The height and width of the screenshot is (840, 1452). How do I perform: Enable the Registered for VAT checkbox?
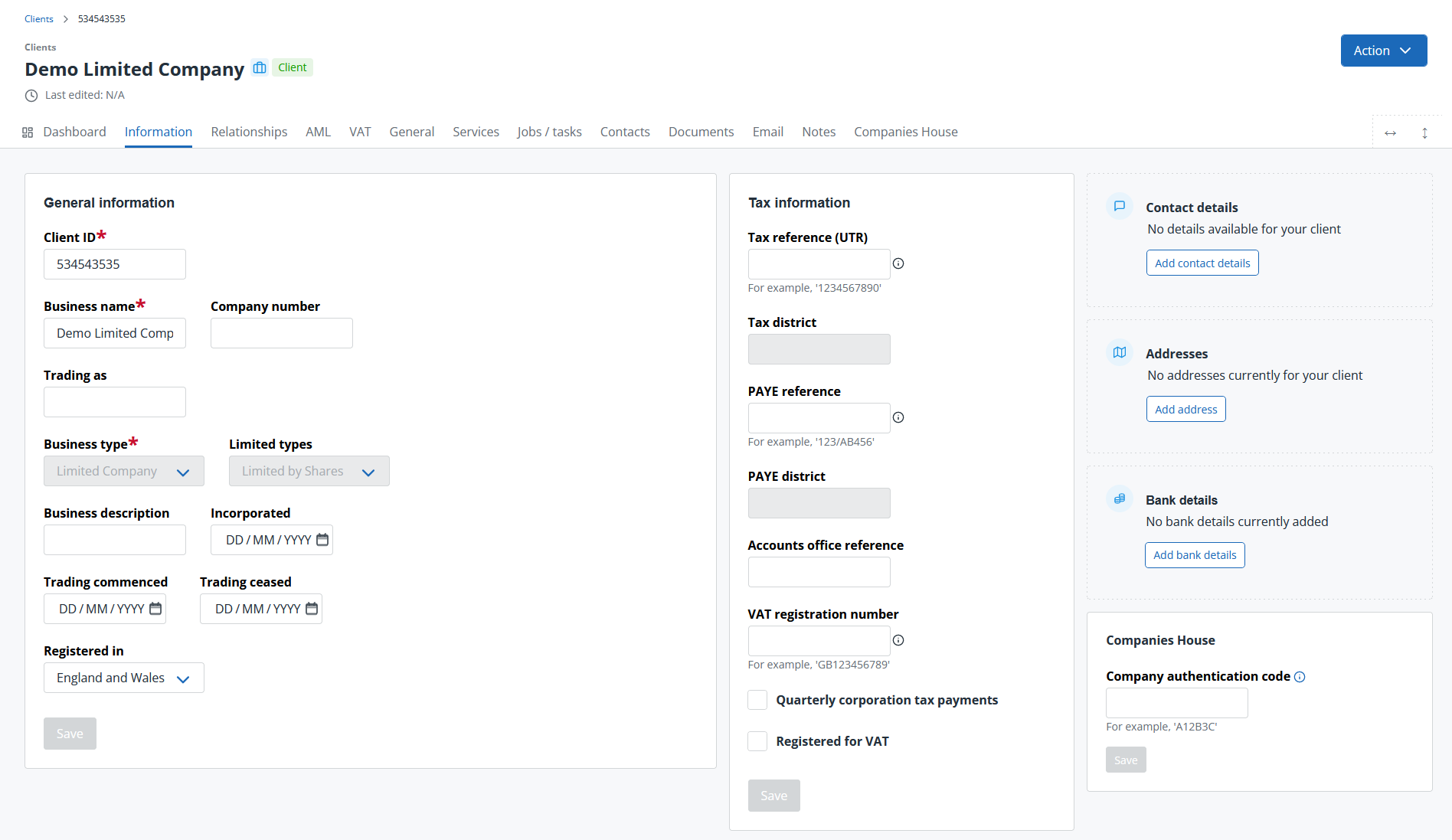(x=757, y=741)
